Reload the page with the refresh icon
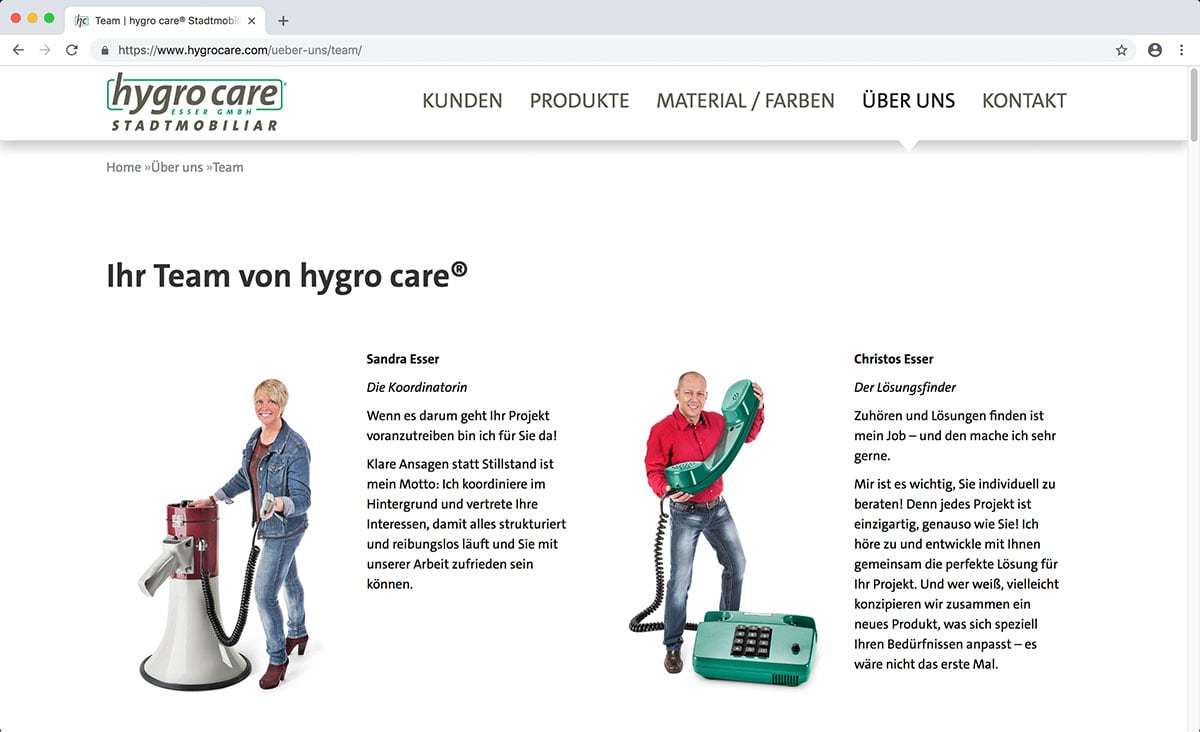 pyautogui.click(x=72, y=50)
